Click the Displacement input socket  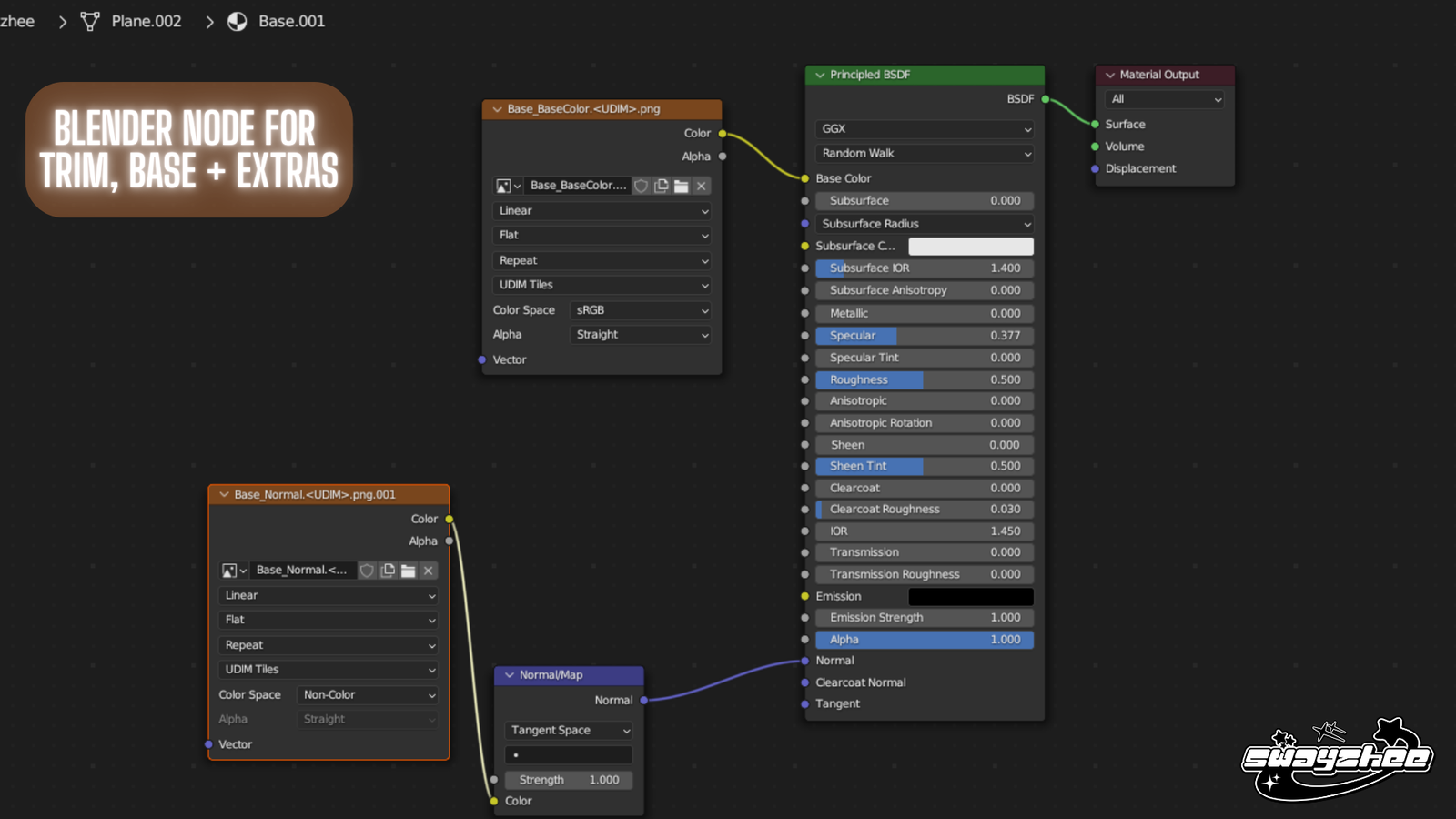point(1095,169)
